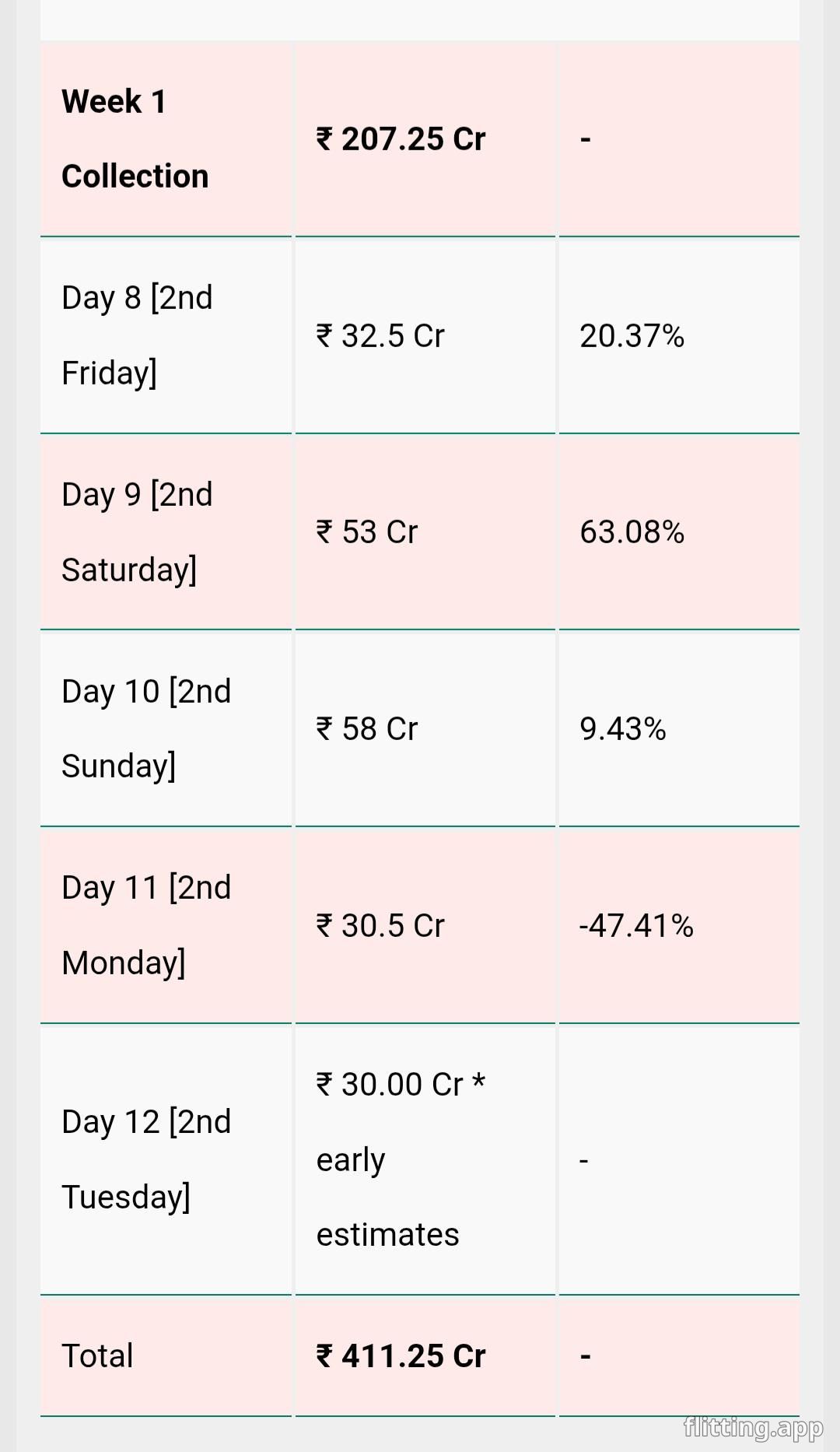Select the ₹ 58 Cr amount
The width and height of the screenshot is (840, 1452).
click(367, 729)
